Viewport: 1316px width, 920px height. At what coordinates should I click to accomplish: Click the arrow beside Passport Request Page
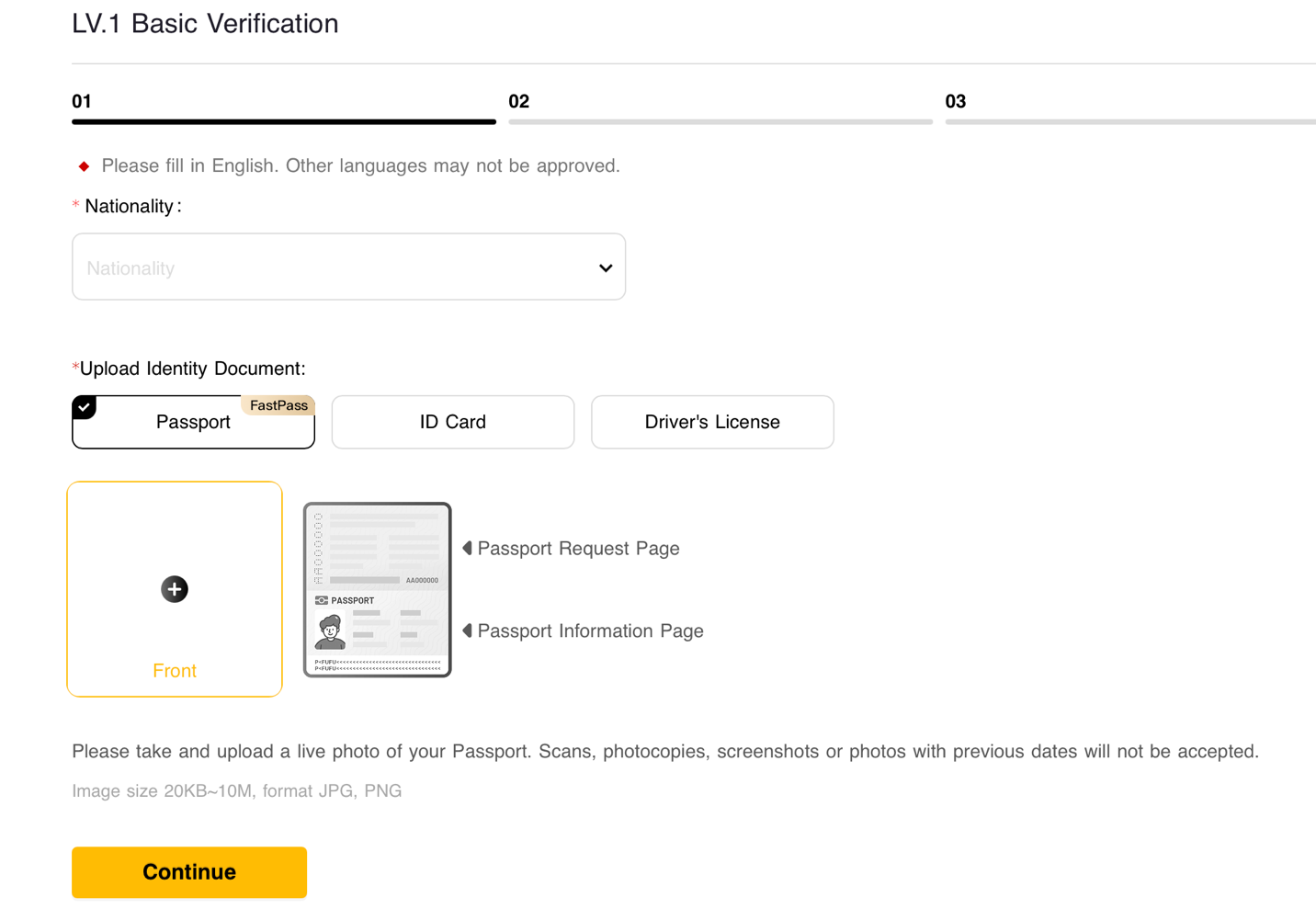point(468,548)
